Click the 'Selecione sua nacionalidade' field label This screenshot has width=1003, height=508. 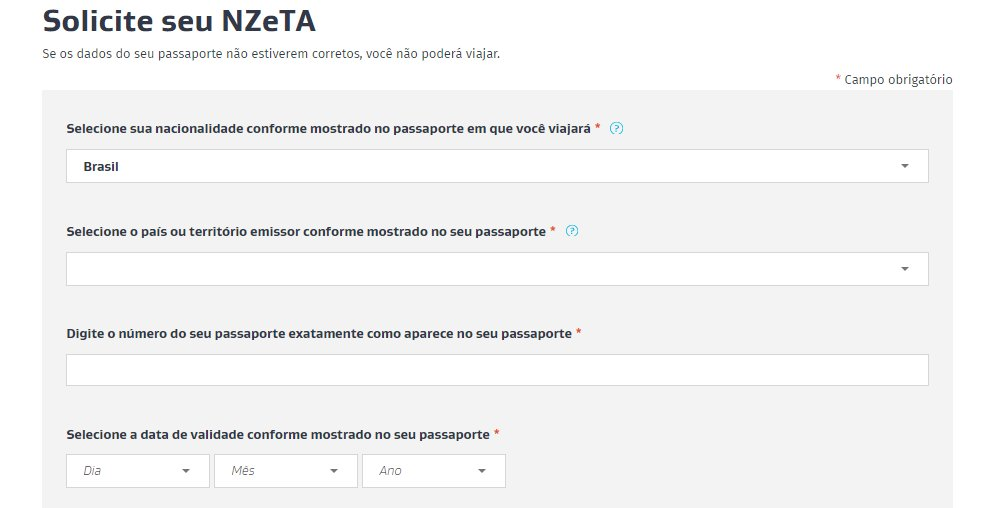[328, 129]
